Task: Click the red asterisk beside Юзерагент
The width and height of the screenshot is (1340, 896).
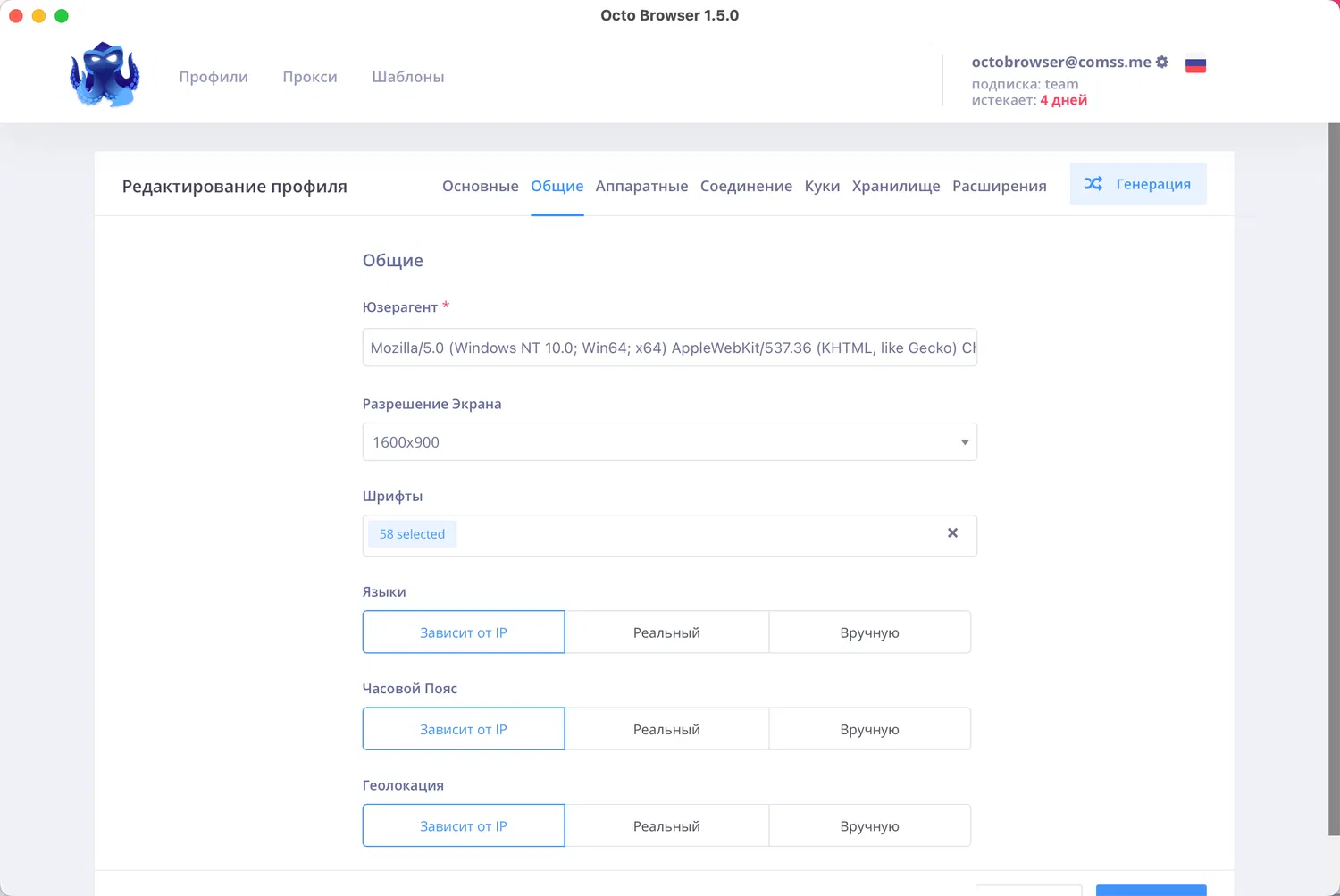Action: pos(446,306)
